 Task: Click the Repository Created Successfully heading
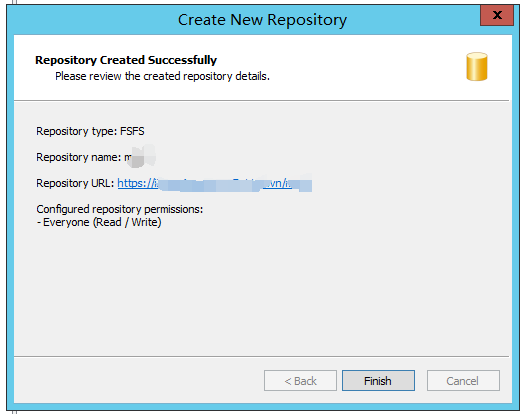126,60
